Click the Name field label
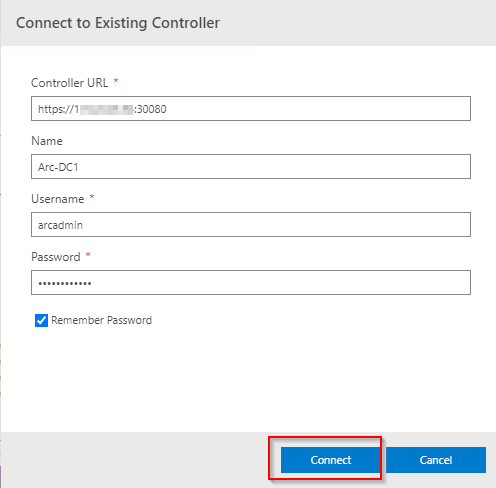Image resolution: width=496 pixels, height=488 pixels. tap(47, 141)
